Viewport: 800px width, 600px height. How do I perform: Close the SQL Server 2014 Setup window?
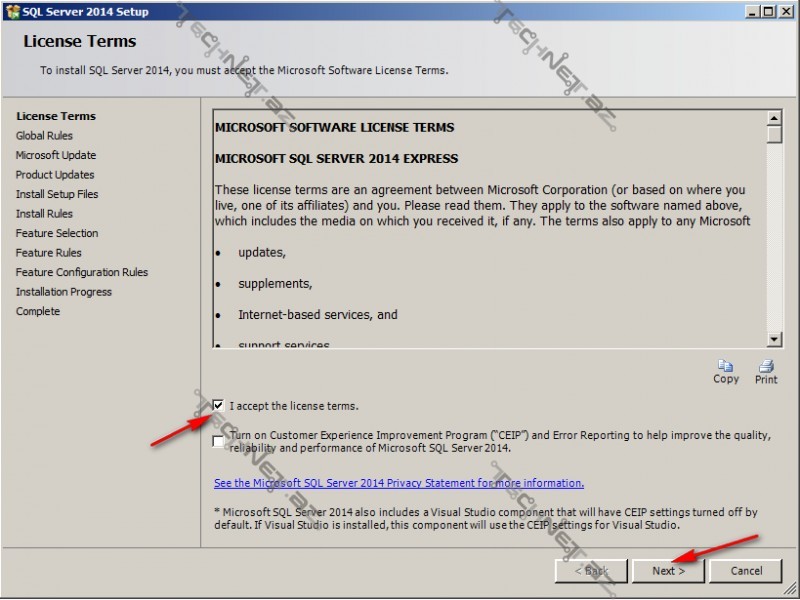(x=784, y=11)
